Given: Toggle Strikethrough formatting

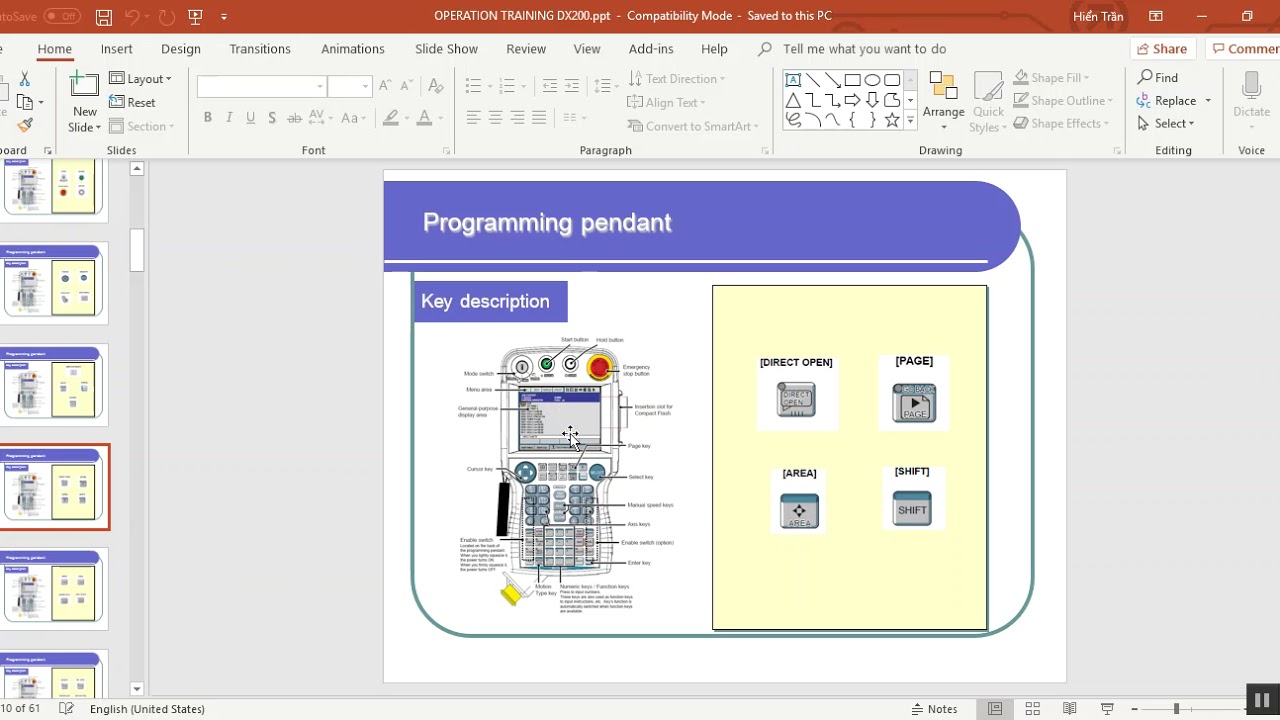Looking at the screenshot, I should coord(294,118).
